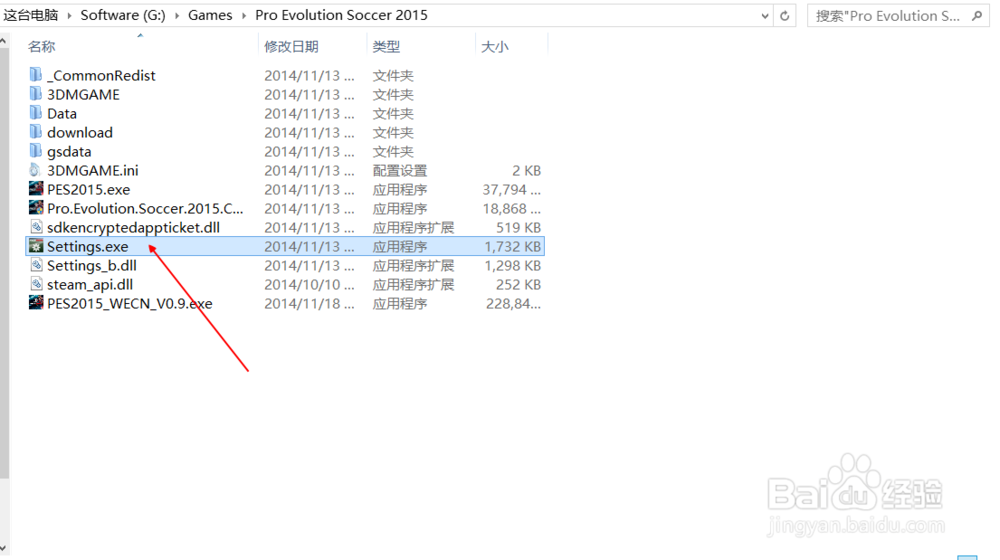This screenshot has width=1000, height=560.
Task: Click the Settings_b.dll file icon
Action: click(36, 265)
